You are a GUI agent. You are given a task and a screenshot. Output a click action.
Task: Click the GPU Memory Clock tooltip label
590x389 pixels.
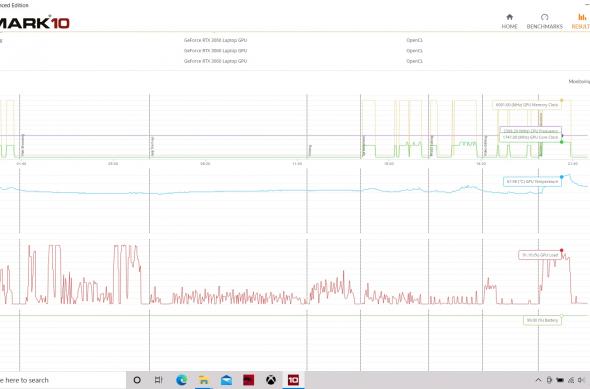(526, 105)
